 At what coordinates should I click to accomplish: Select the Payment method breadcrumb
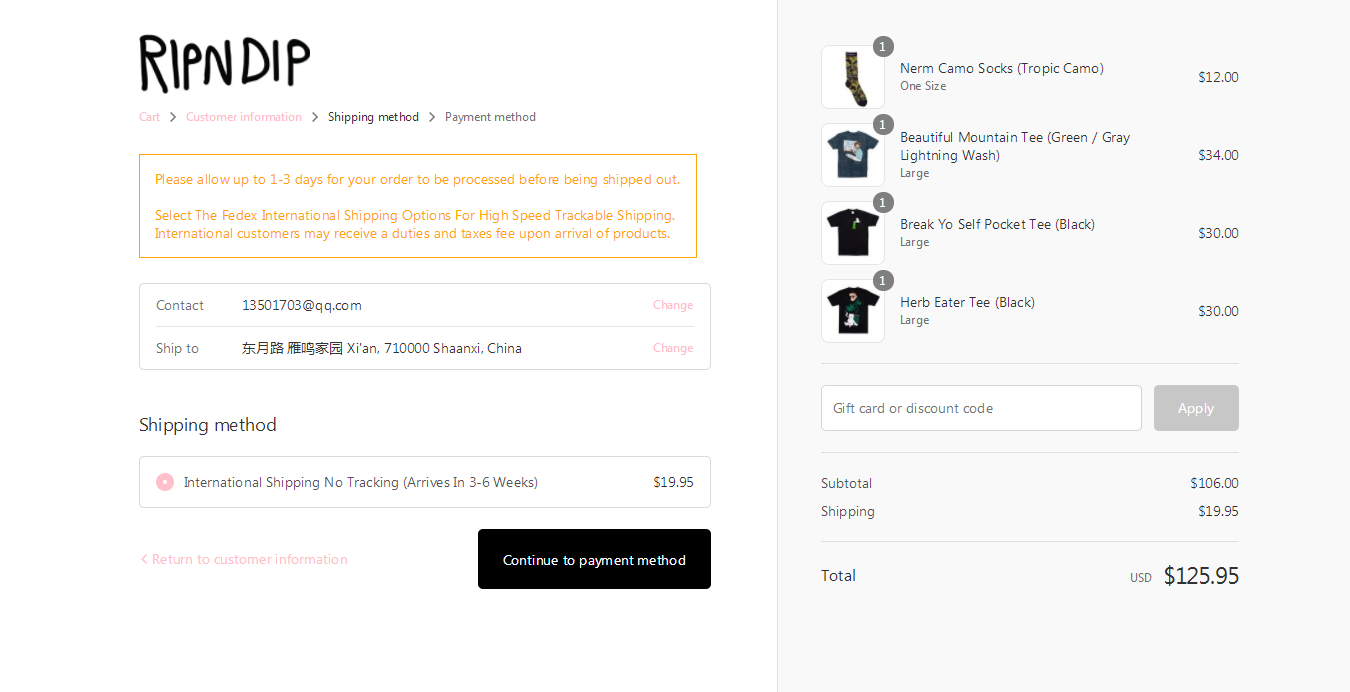point(490,117)
